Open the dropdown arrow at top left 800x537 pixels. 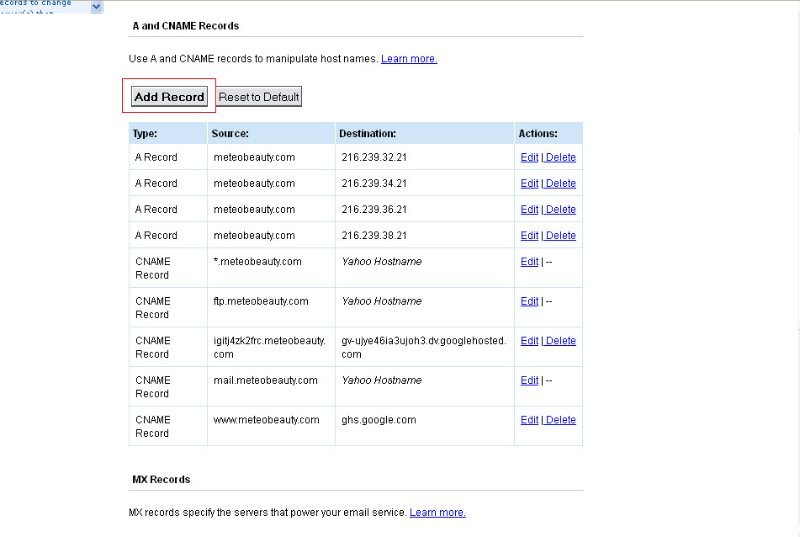(96, 7)
